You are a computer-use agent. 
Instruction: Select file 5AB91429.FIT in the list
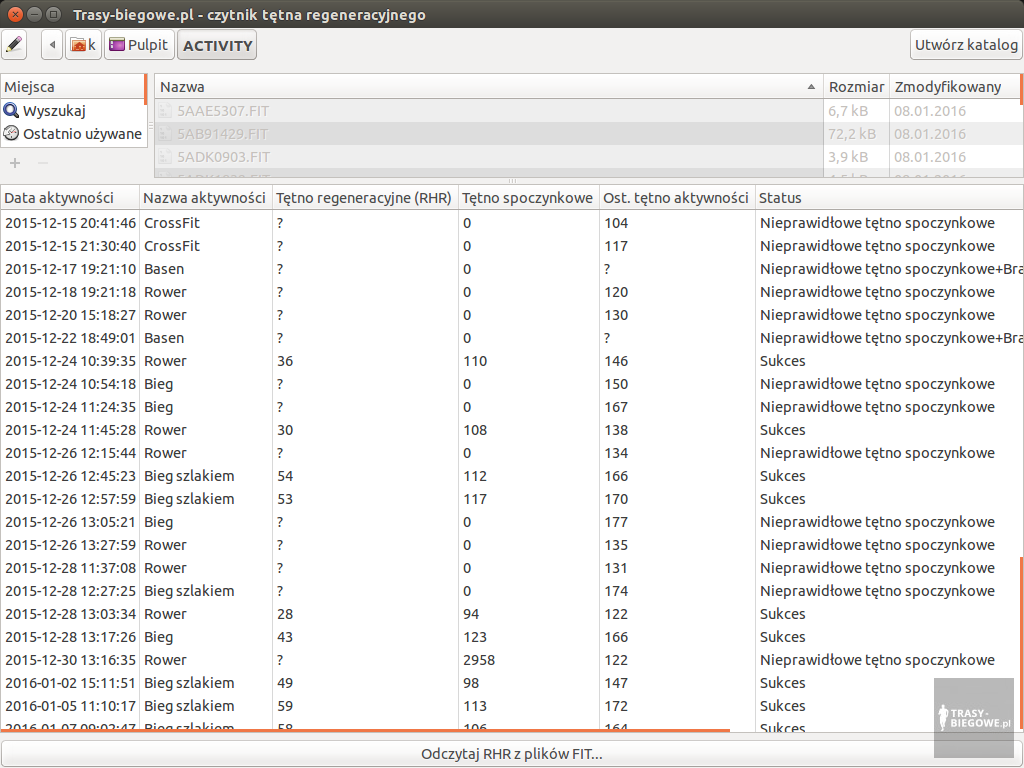tap(222, 134)
